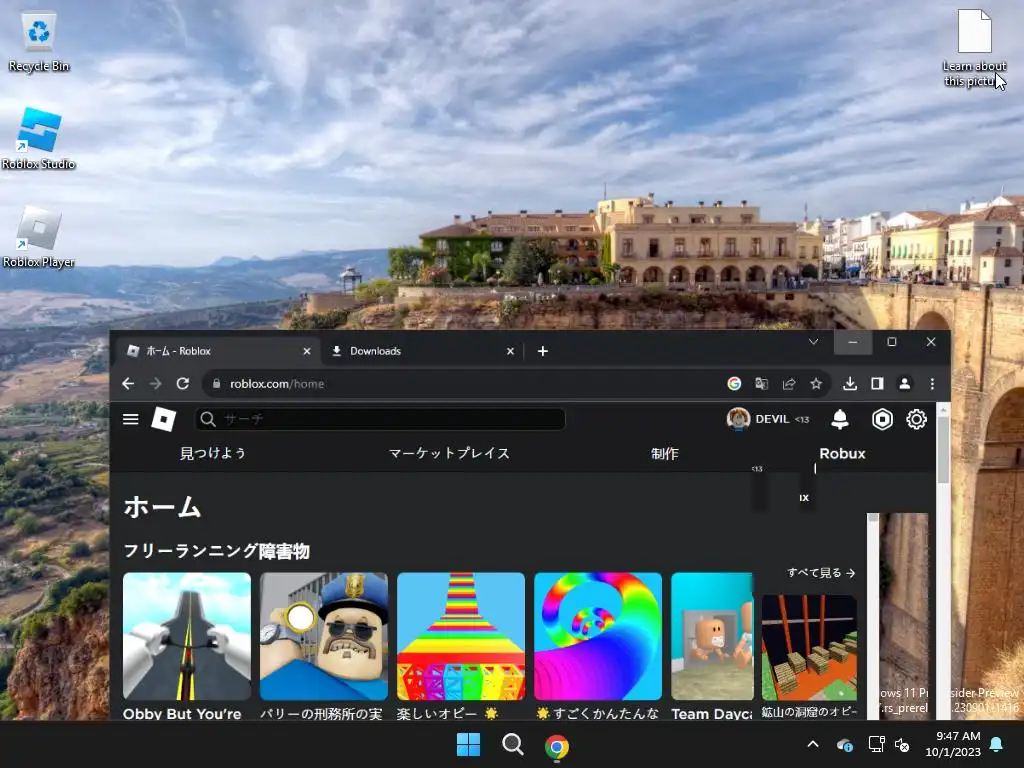
Task: Open Roblox settings gear
Action: 916,419
